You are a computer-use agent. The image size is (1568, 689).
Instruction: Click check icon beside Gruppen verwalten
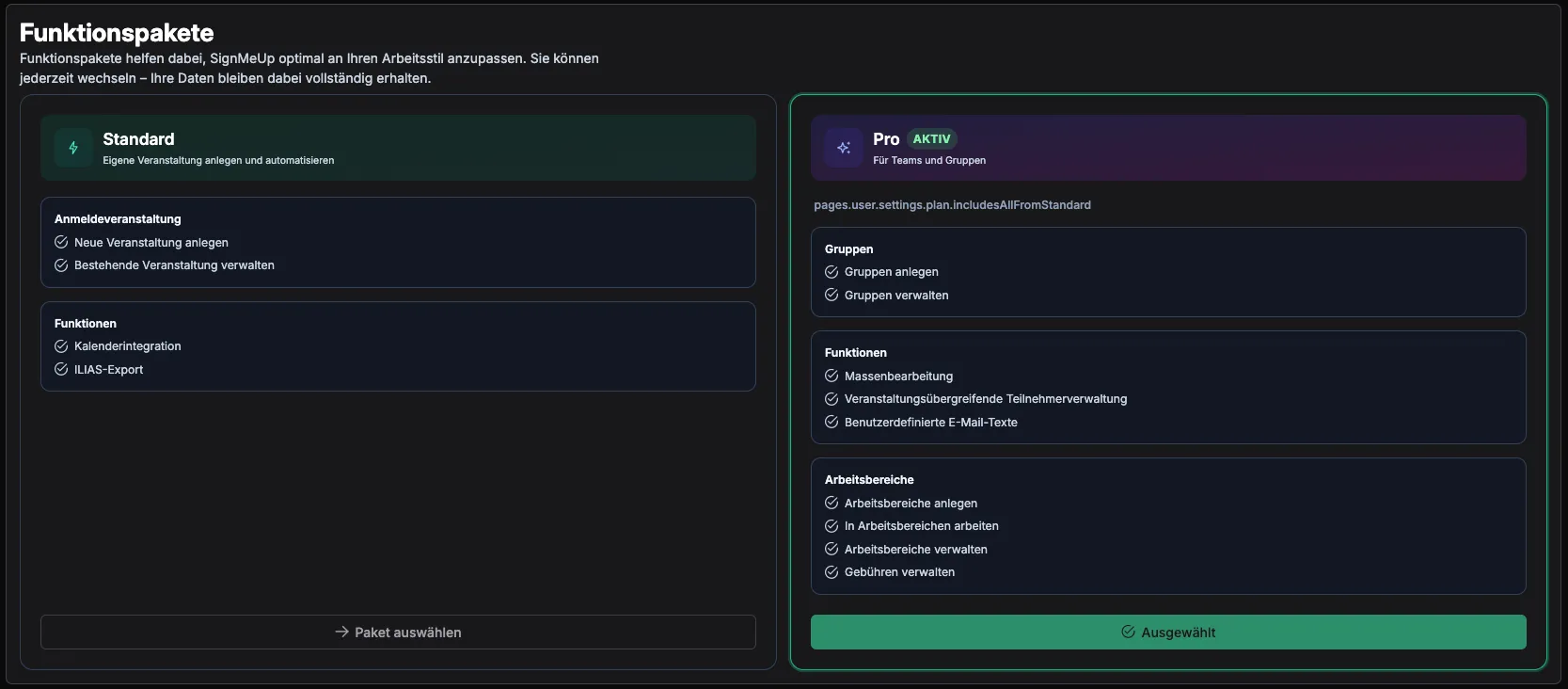[x=832, y=295]
